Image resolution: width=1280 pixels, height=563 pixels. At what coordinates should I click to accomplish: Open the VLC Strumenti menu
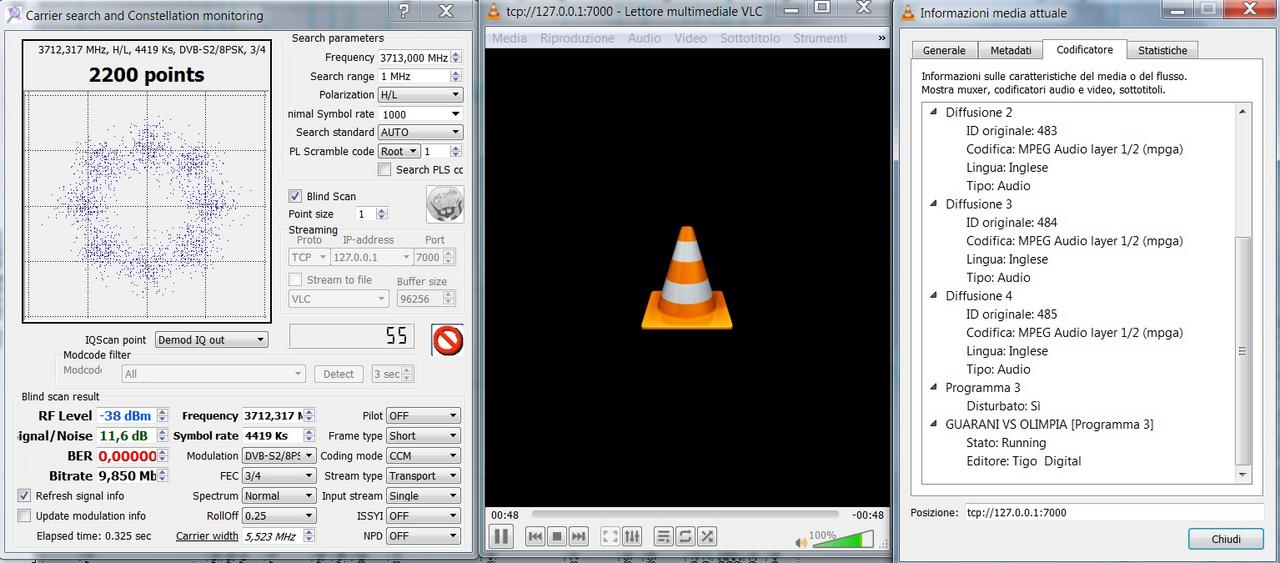[820, 38]
